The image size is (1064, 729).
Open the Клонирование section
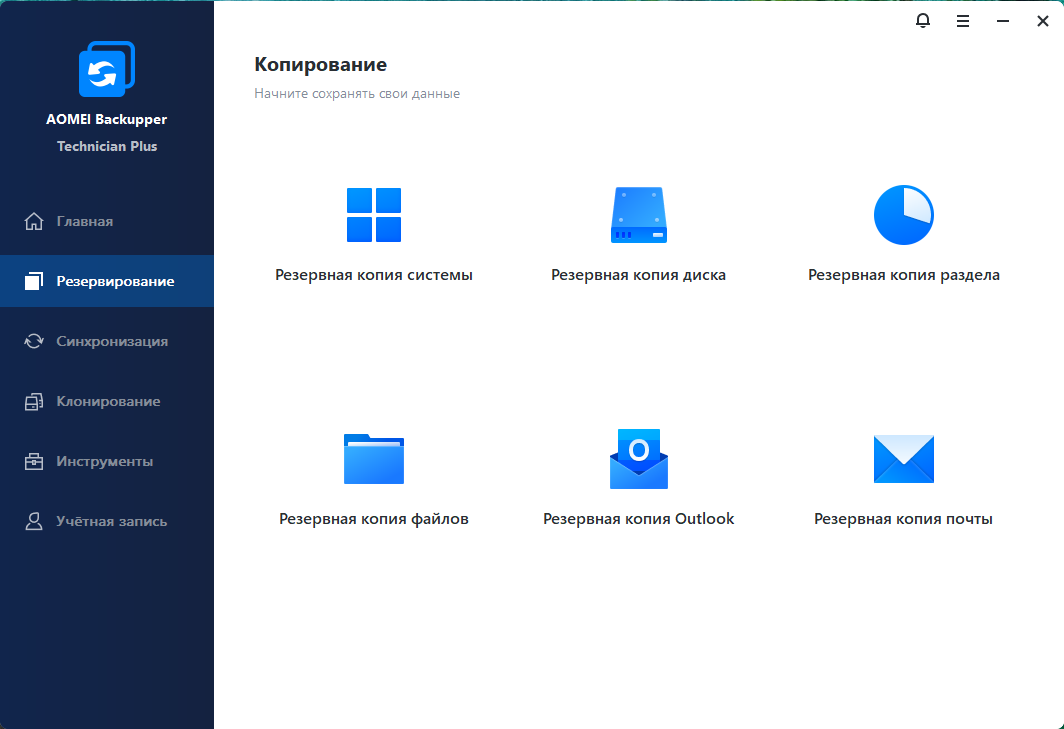[108, 401]
